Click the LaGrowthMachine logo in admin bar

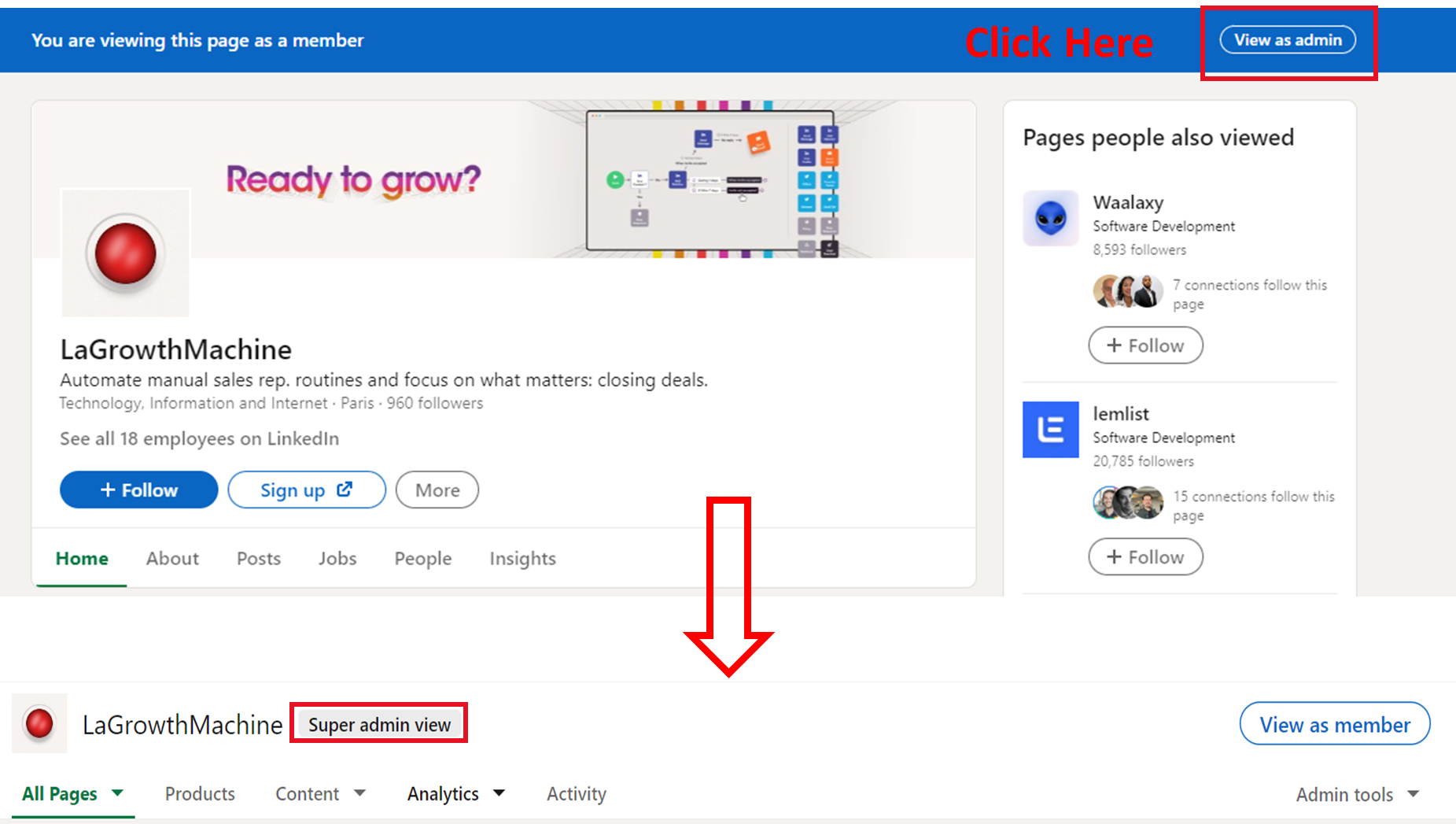click(39, 722)
